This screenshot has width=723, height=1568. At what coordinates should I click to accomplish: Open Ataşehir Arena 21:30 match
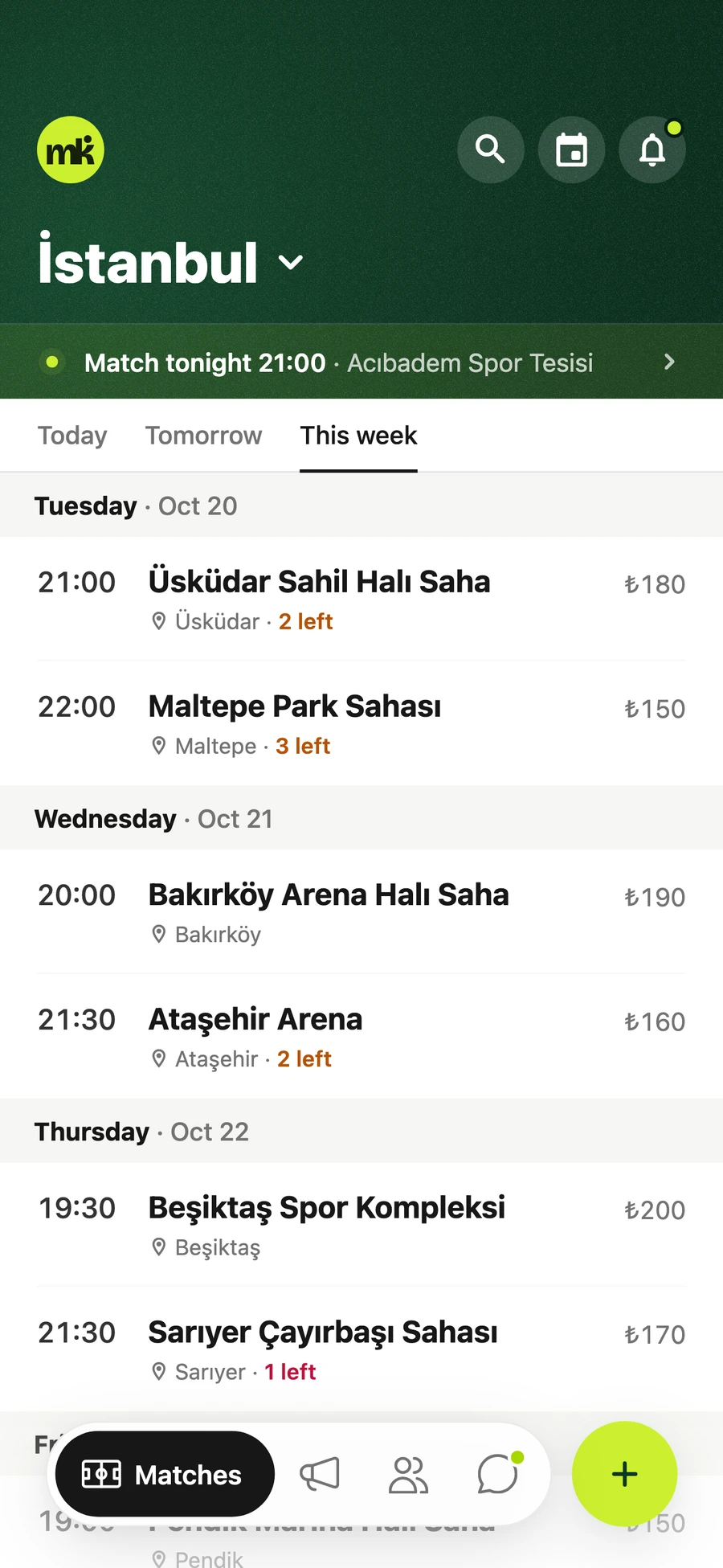pyautogui.click(x=361, y=1036)
